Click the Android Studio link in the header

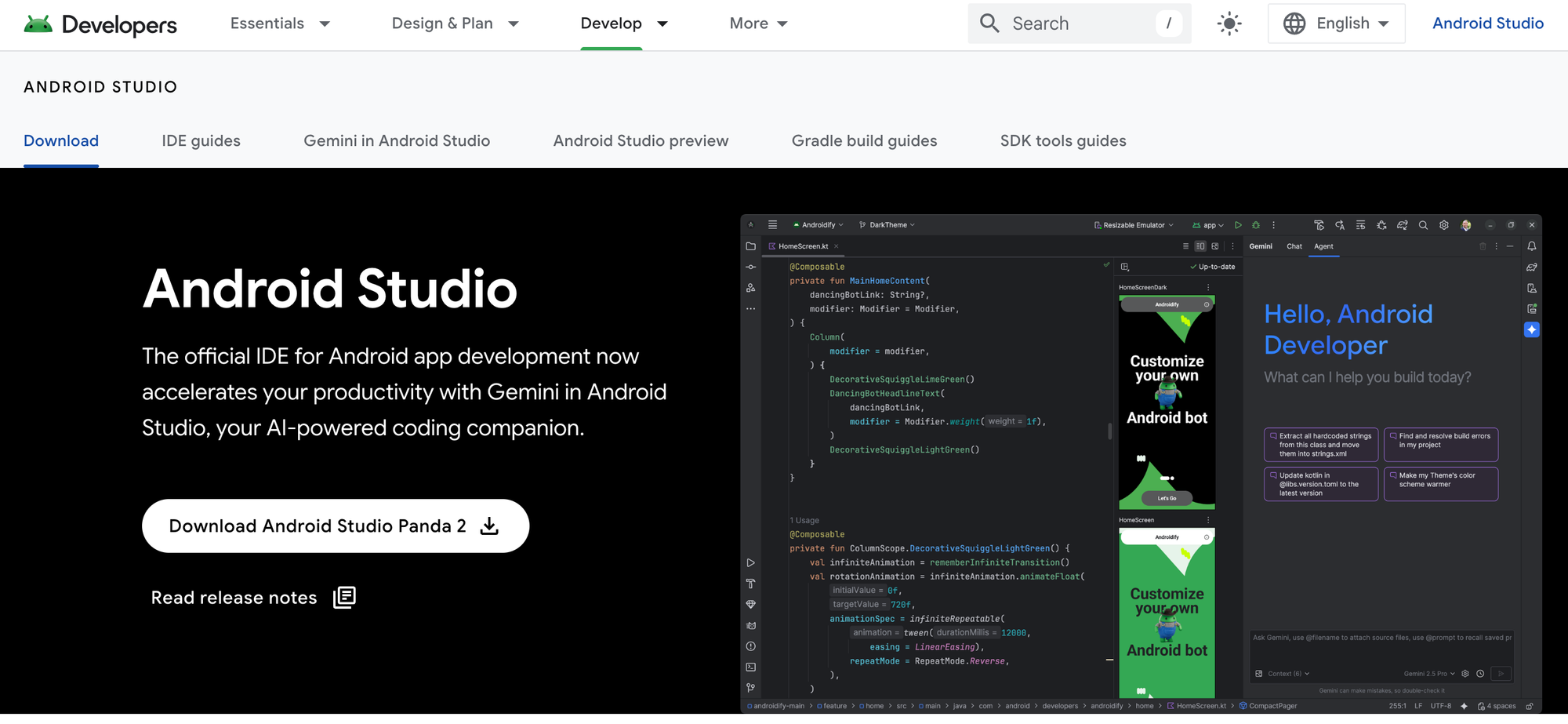click(x=1487, y=24)
